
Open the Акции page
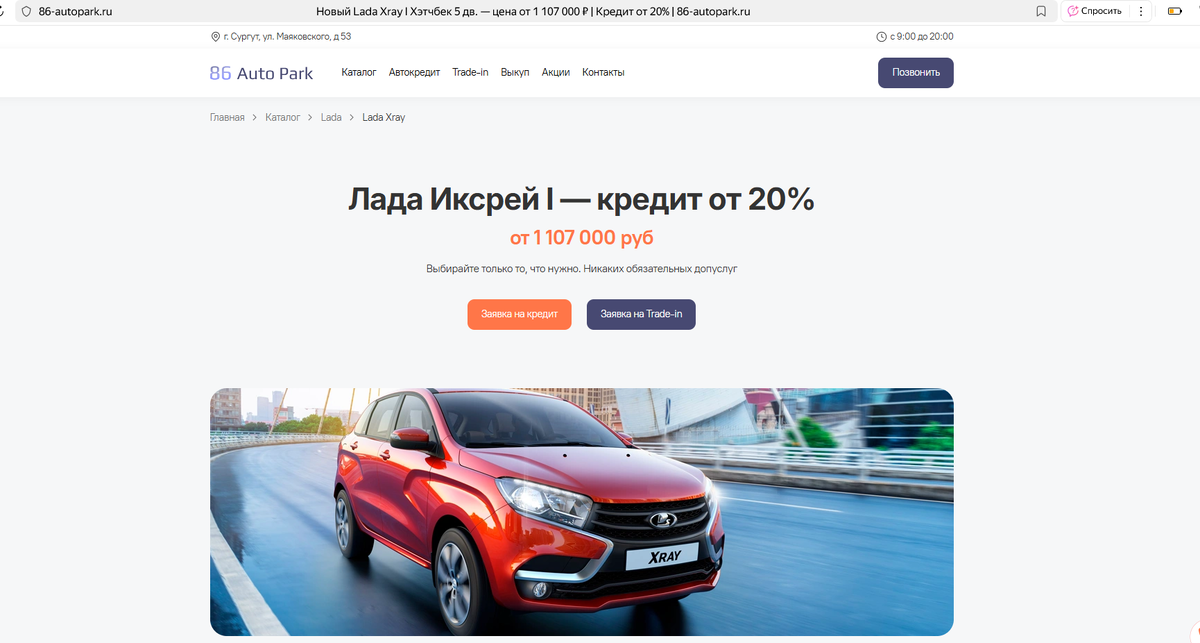point(556,72)
